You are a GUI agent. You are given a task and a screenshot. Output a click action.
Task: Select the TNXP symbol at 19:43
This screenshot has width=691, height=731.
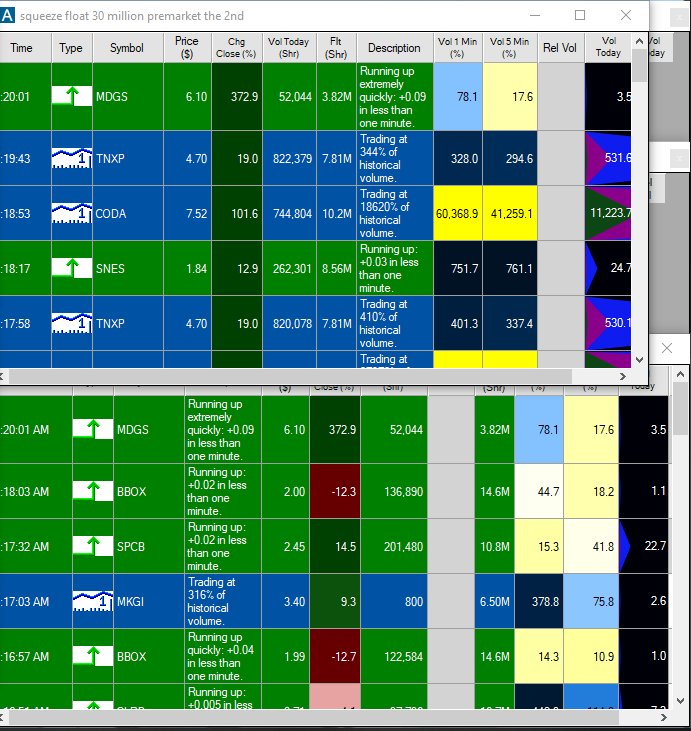(111, 159)
